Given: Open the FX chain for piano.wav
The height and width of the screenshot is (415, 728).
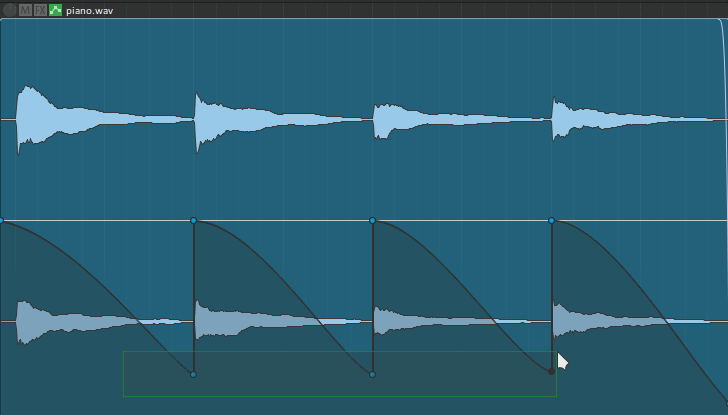Looking at the screenshot, I should (40, 9).
